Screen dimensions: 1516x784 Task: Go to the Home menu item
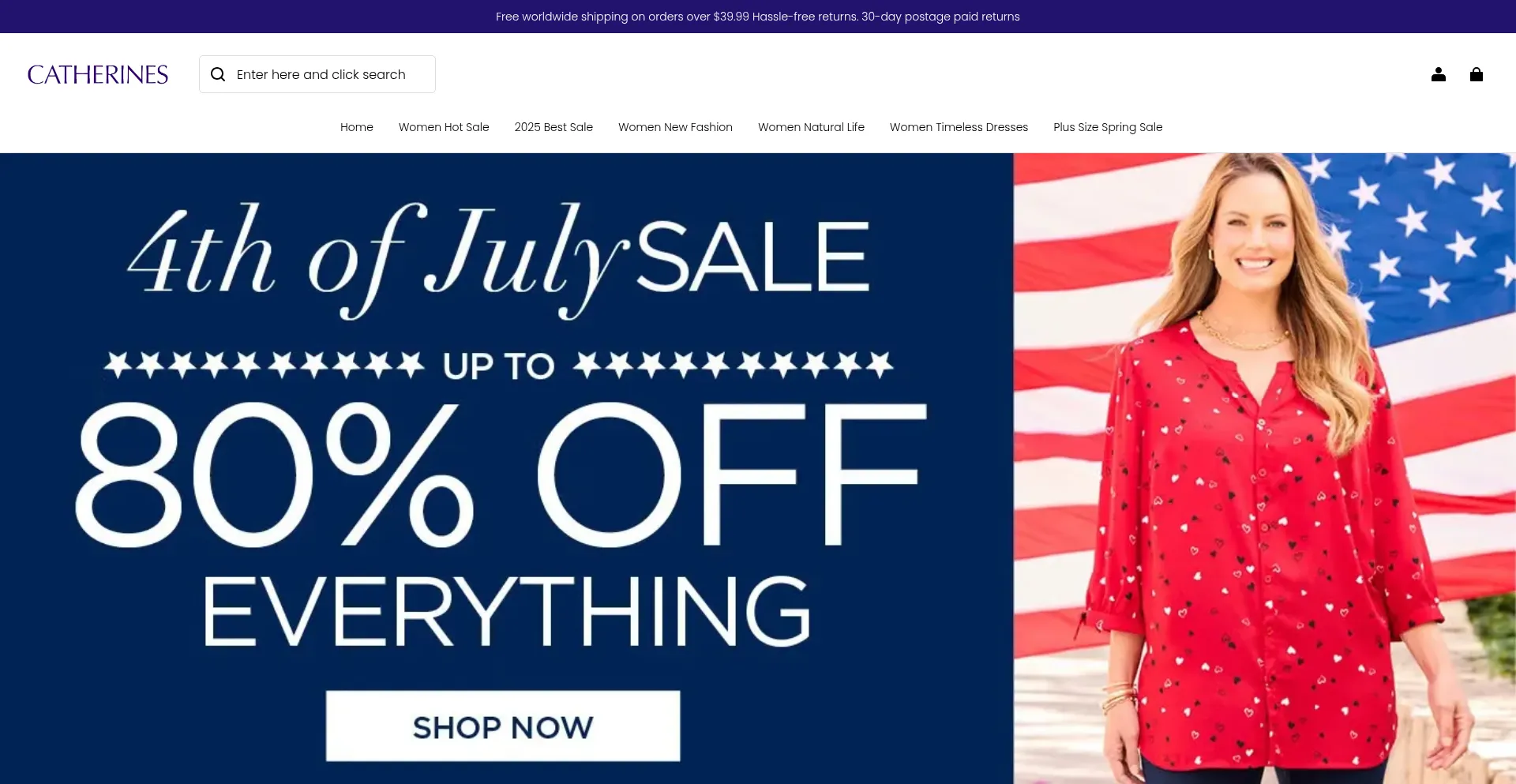tap(357, 127)
